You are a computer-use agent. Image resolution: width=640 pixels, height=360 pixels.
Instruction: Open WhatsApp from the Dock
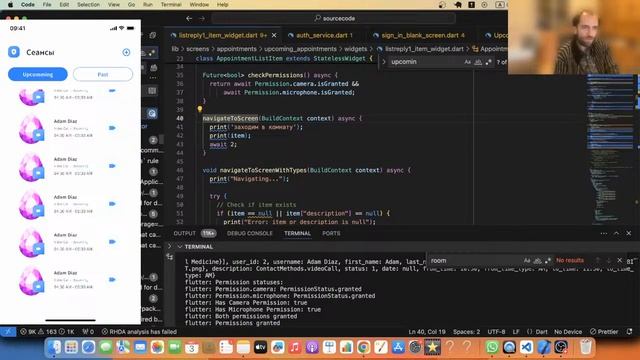[492, 347]
